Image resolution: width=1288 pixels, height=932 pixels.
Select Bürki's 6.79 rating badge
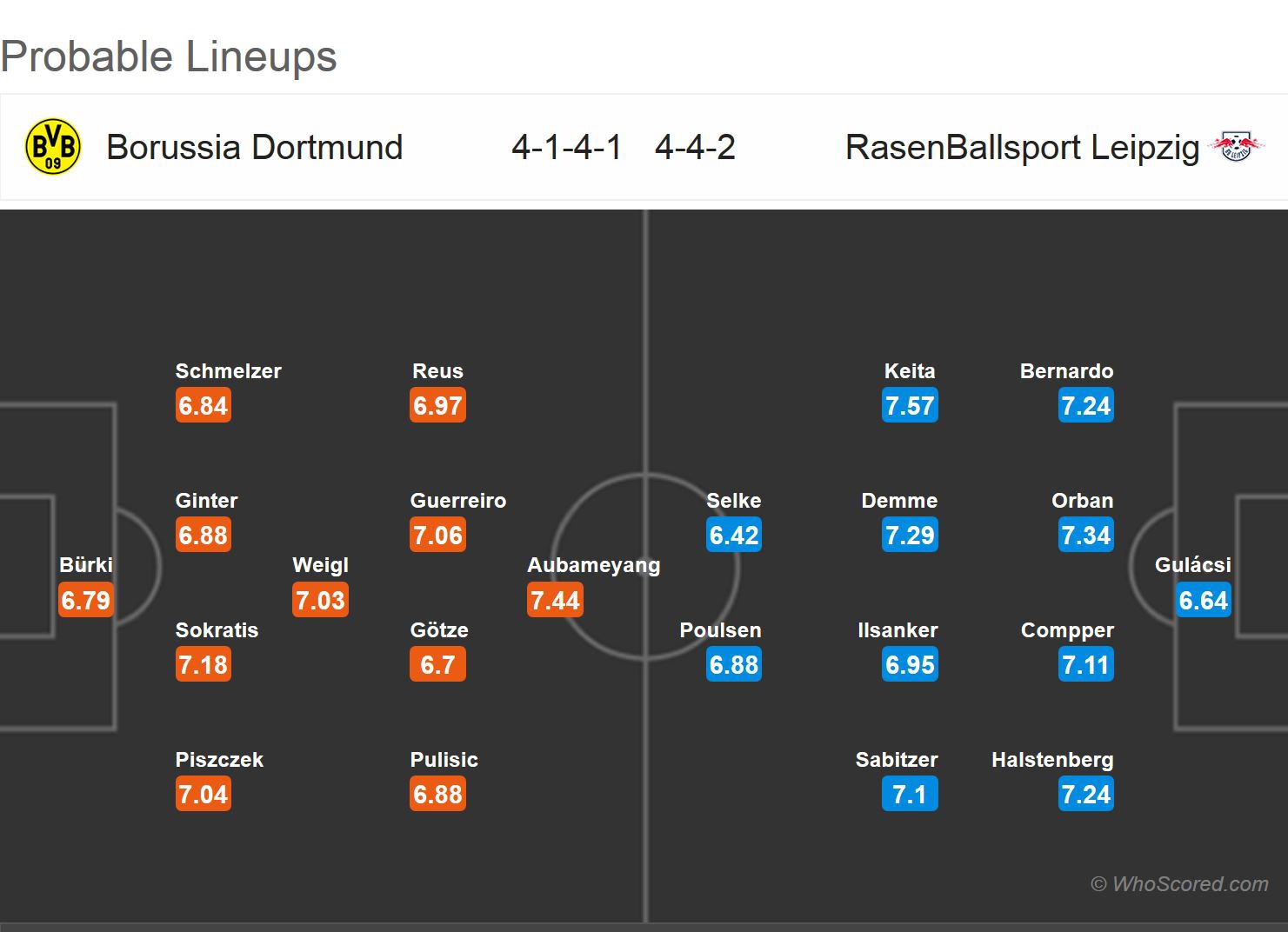(x=86, y=600)
